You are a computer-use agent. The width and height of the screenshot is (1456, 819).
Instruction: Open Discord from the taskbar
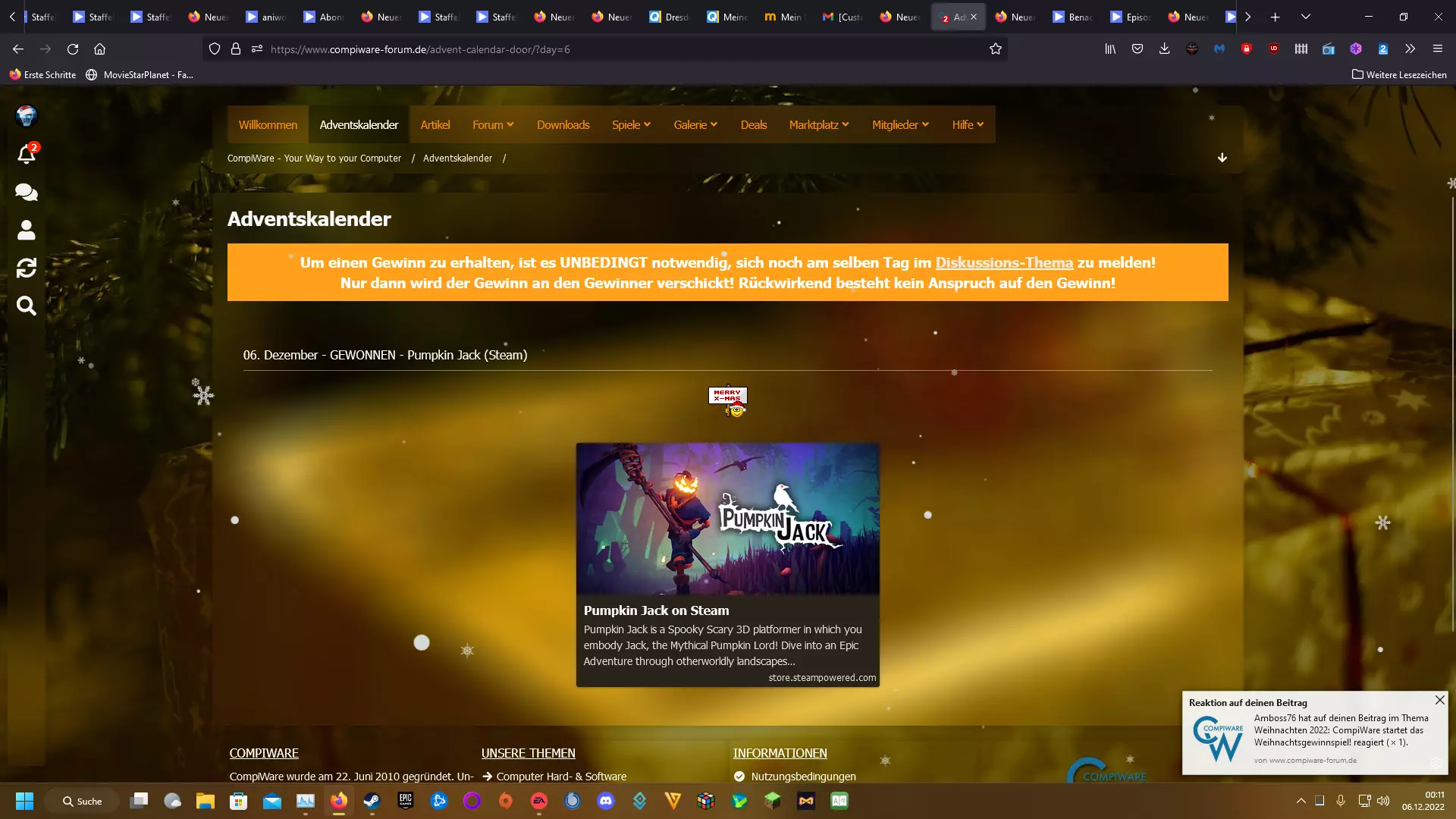click(606, 801)
